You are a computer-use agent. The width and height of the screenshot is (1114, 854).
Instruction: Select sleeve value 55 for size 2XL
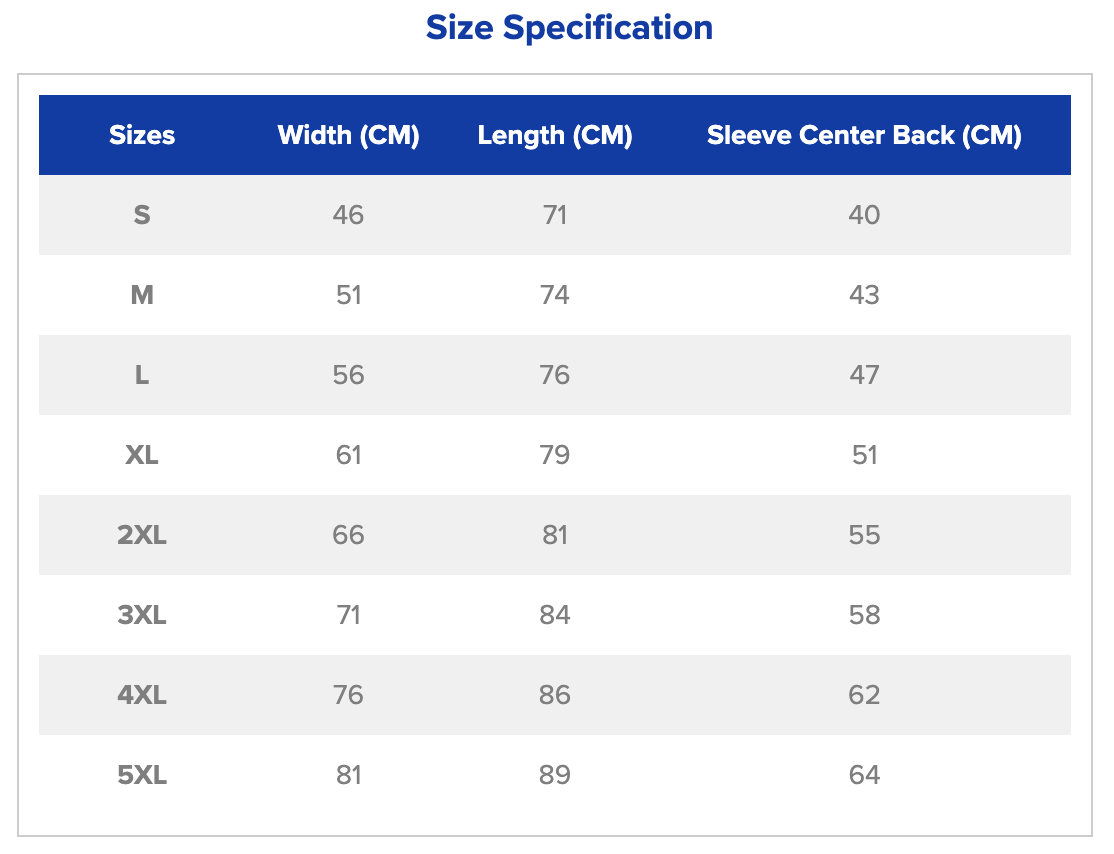coord(864,535)
